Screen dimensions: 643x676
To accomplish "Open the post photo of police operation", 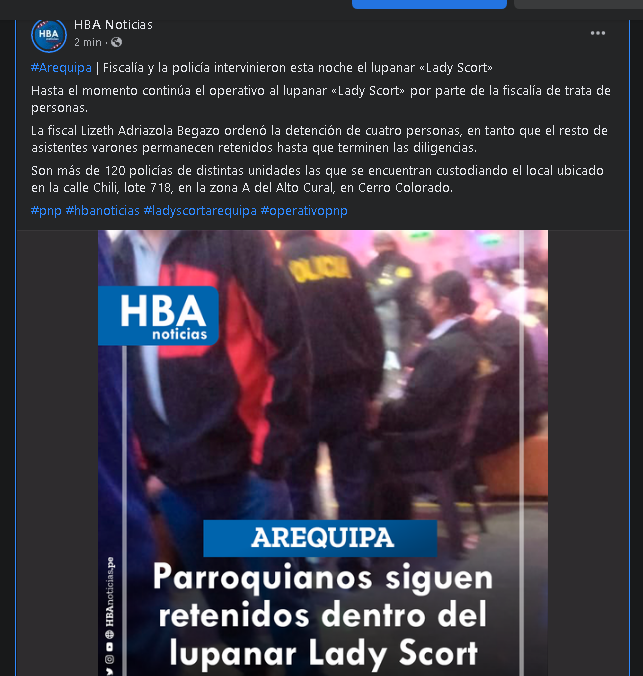I will click(323, 453).
